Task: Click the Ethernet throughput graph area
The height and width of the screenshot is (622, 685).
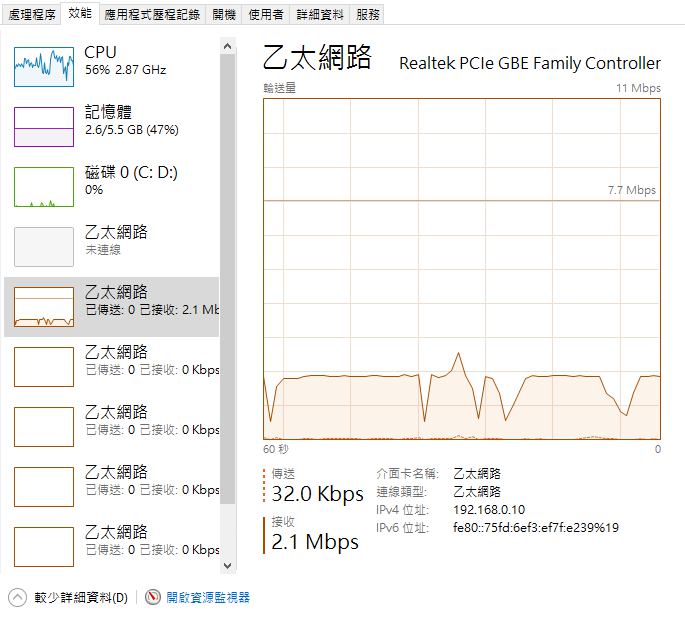Action: (461, 268)
